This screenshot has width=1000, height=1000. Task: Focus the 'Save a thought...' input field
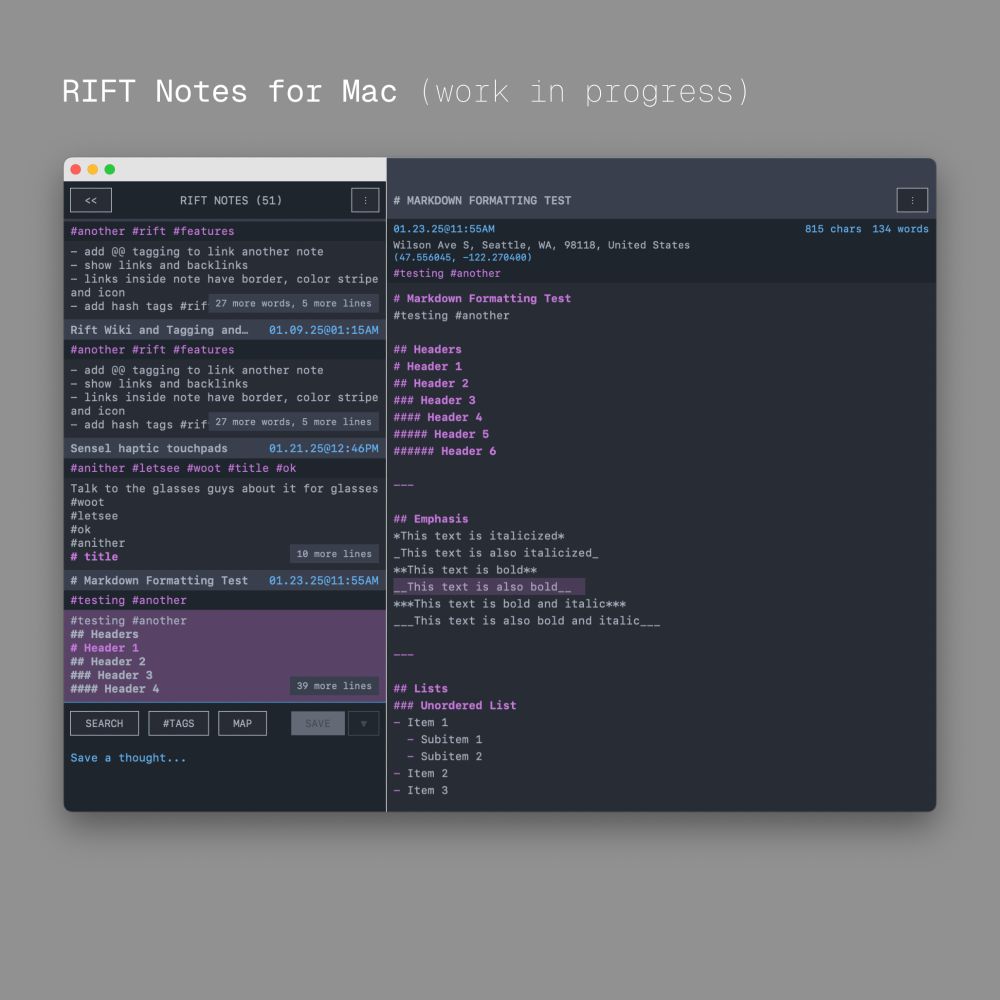point(225,758)
